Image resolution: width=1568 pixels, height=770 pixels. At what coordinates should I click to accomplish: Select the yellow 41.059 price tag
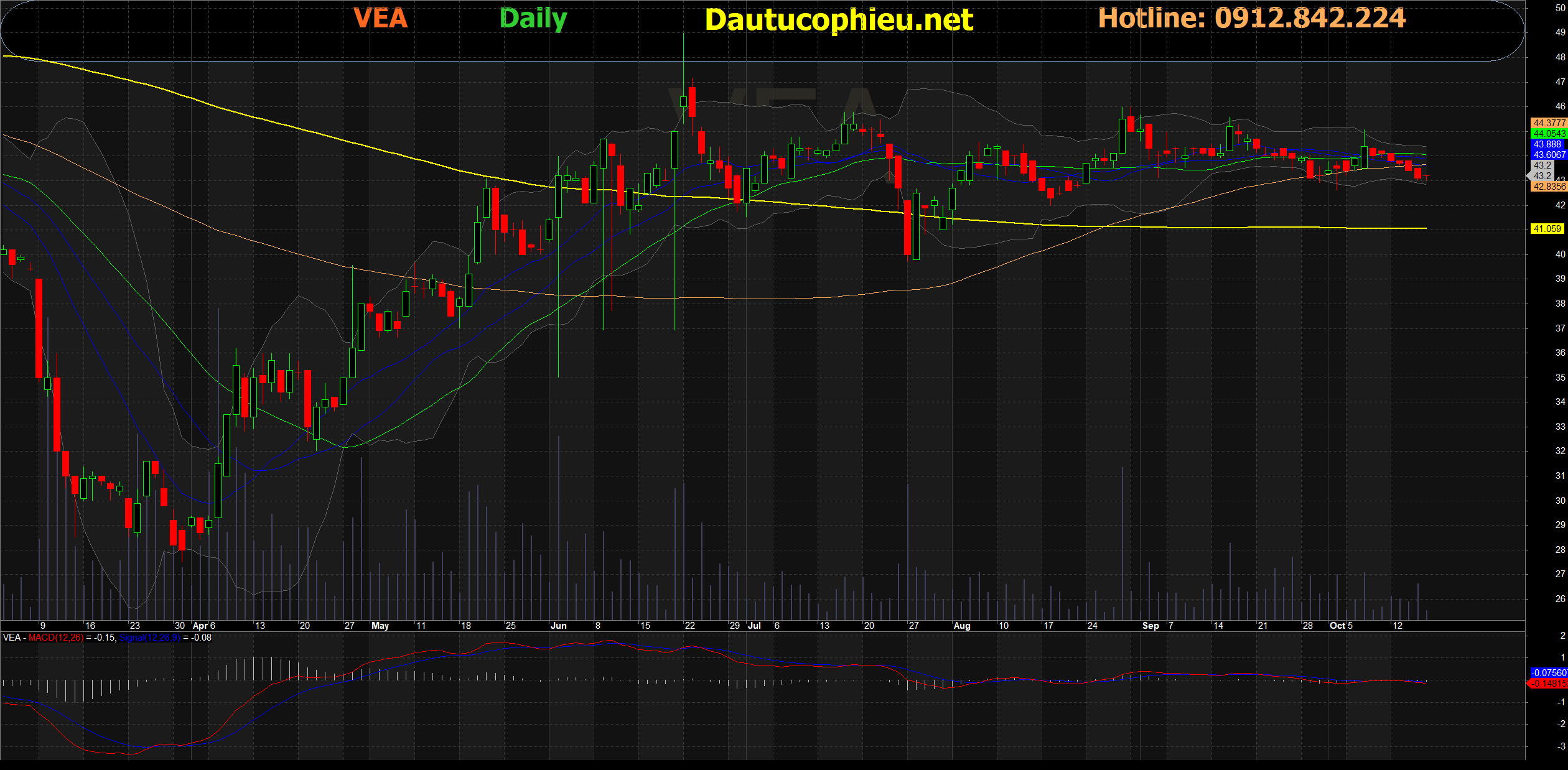pyautogui.click(x=1547, y=229)
